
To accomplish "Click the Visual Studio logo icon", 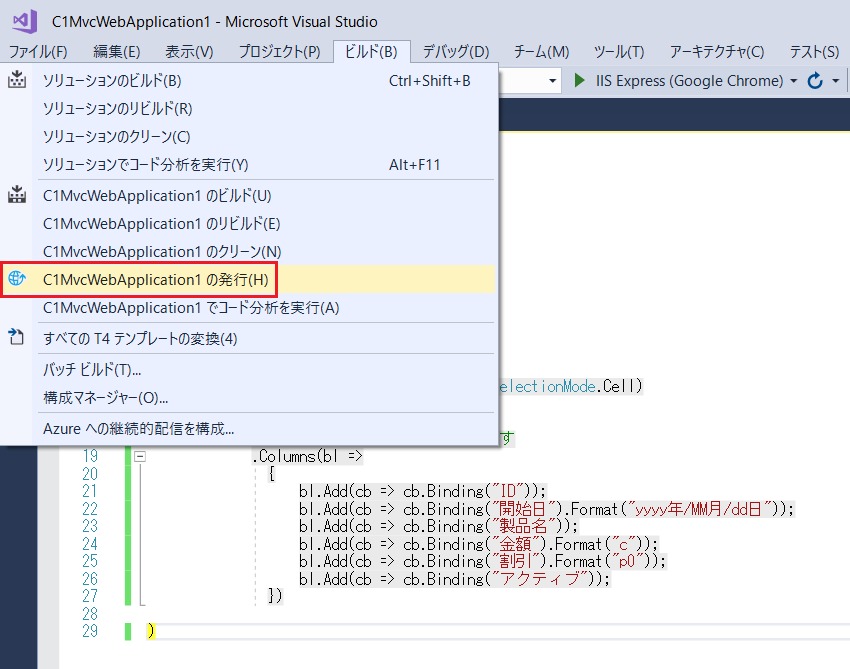I will [24, 21].
